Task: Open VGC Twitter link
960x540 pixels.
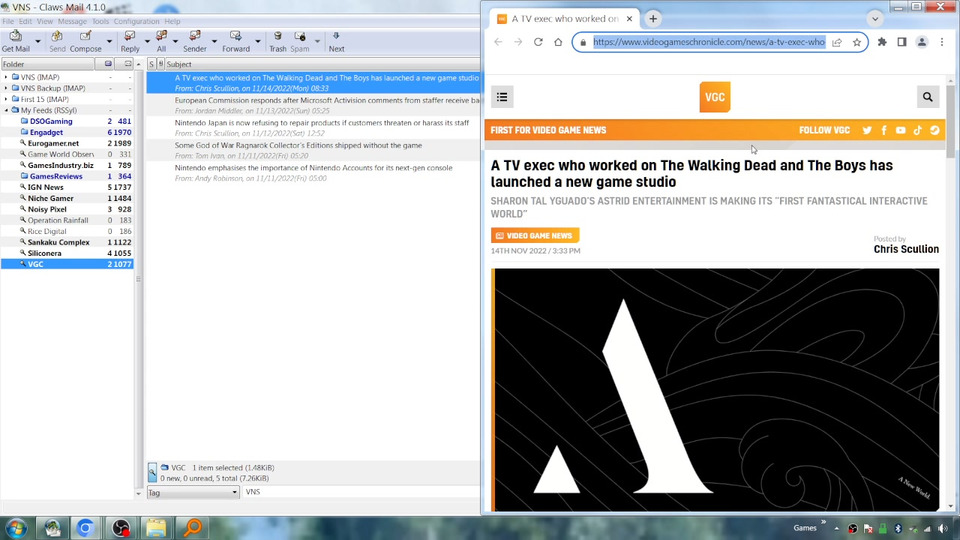Action: point(867,130)
